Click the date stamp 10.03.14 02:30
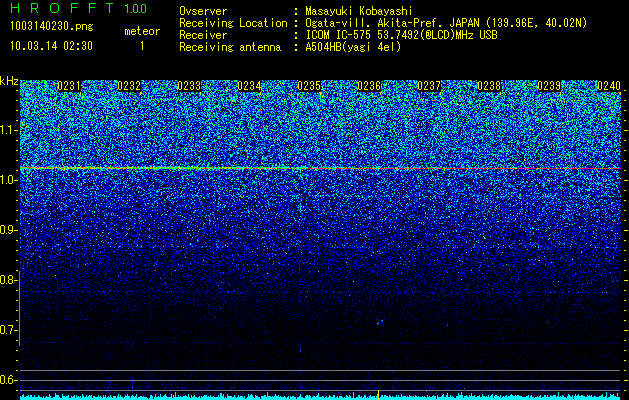Image resolution: width=629 pixels, height=400 pixels. (x=51, y=46)
